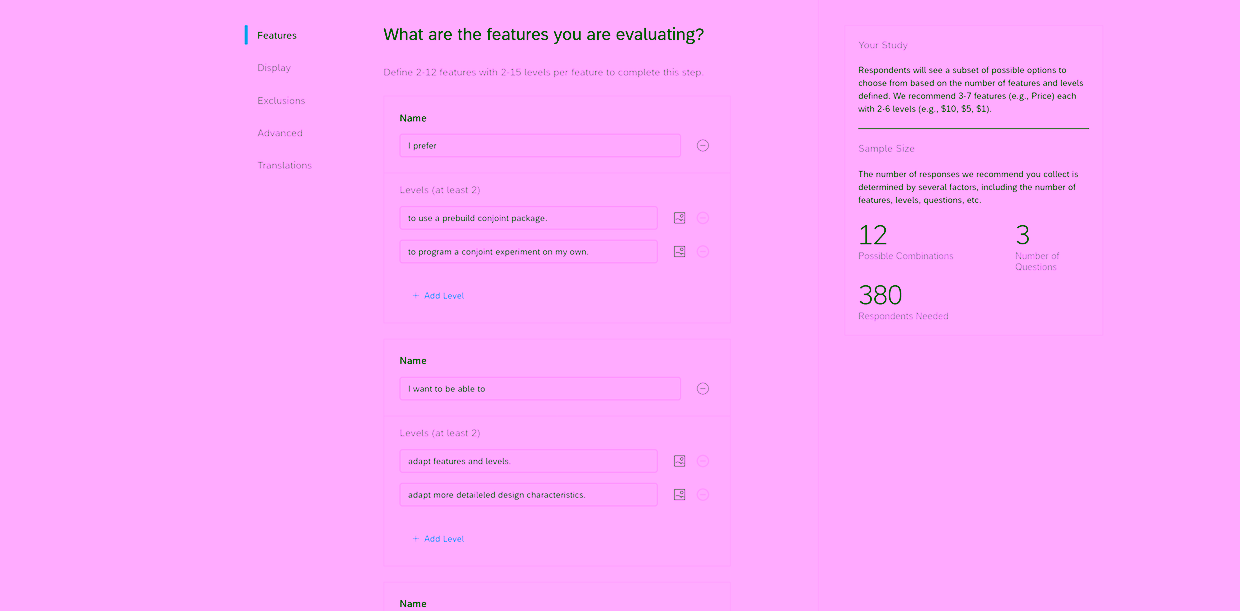Screen dimensions: 1240x611
Task: Switch to the Exclusions section
Action: click(x=281, y=101)
